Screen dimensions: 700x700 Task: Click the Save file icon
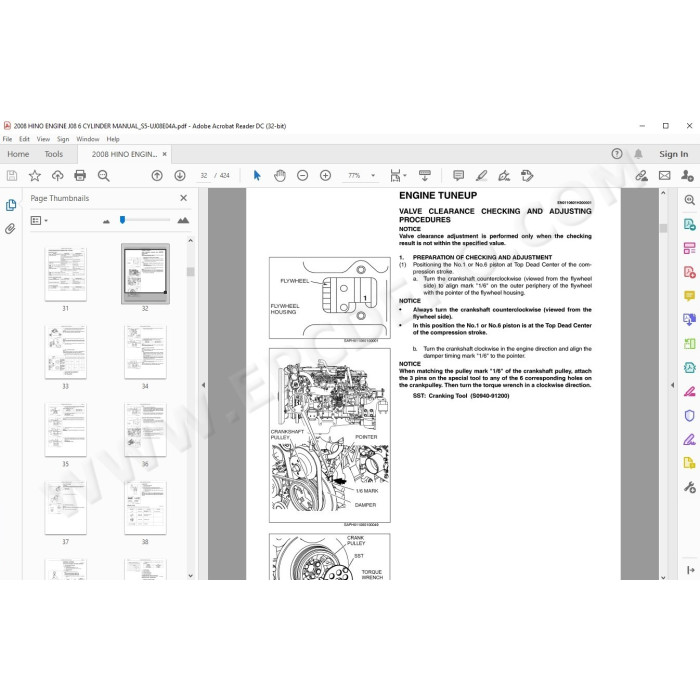[12, 175]
